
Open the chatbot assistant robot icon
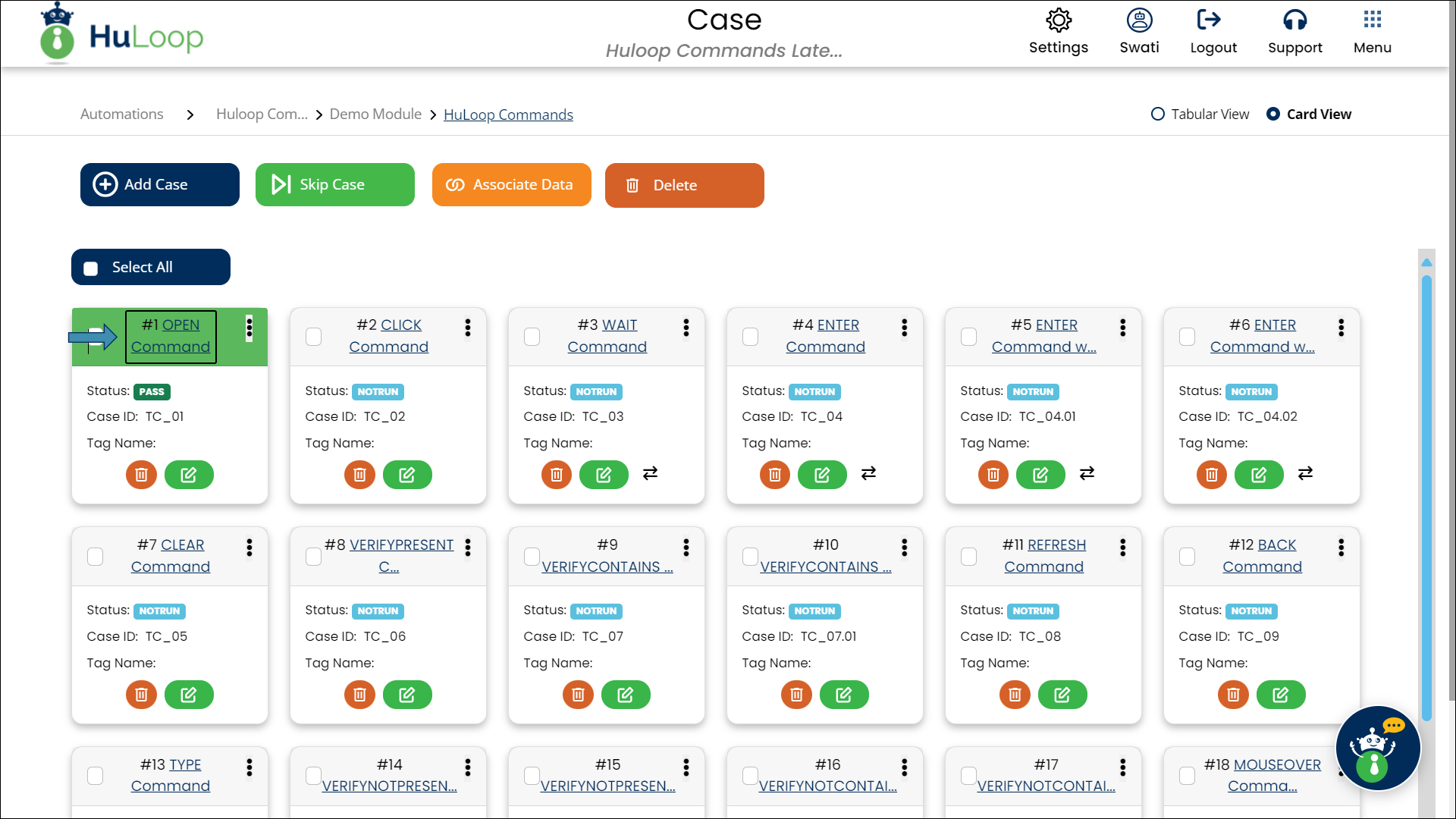pos(1377,748)
